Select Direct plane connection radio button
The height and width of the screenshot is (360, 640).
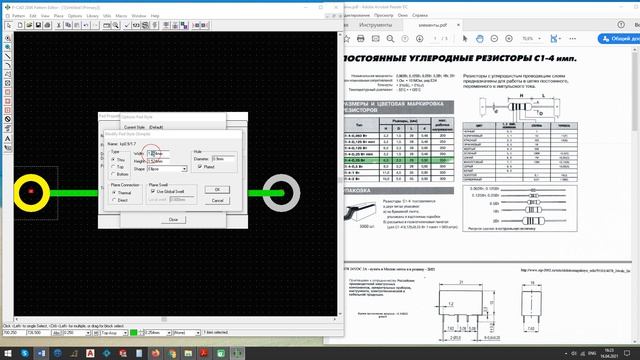point(114,200)
